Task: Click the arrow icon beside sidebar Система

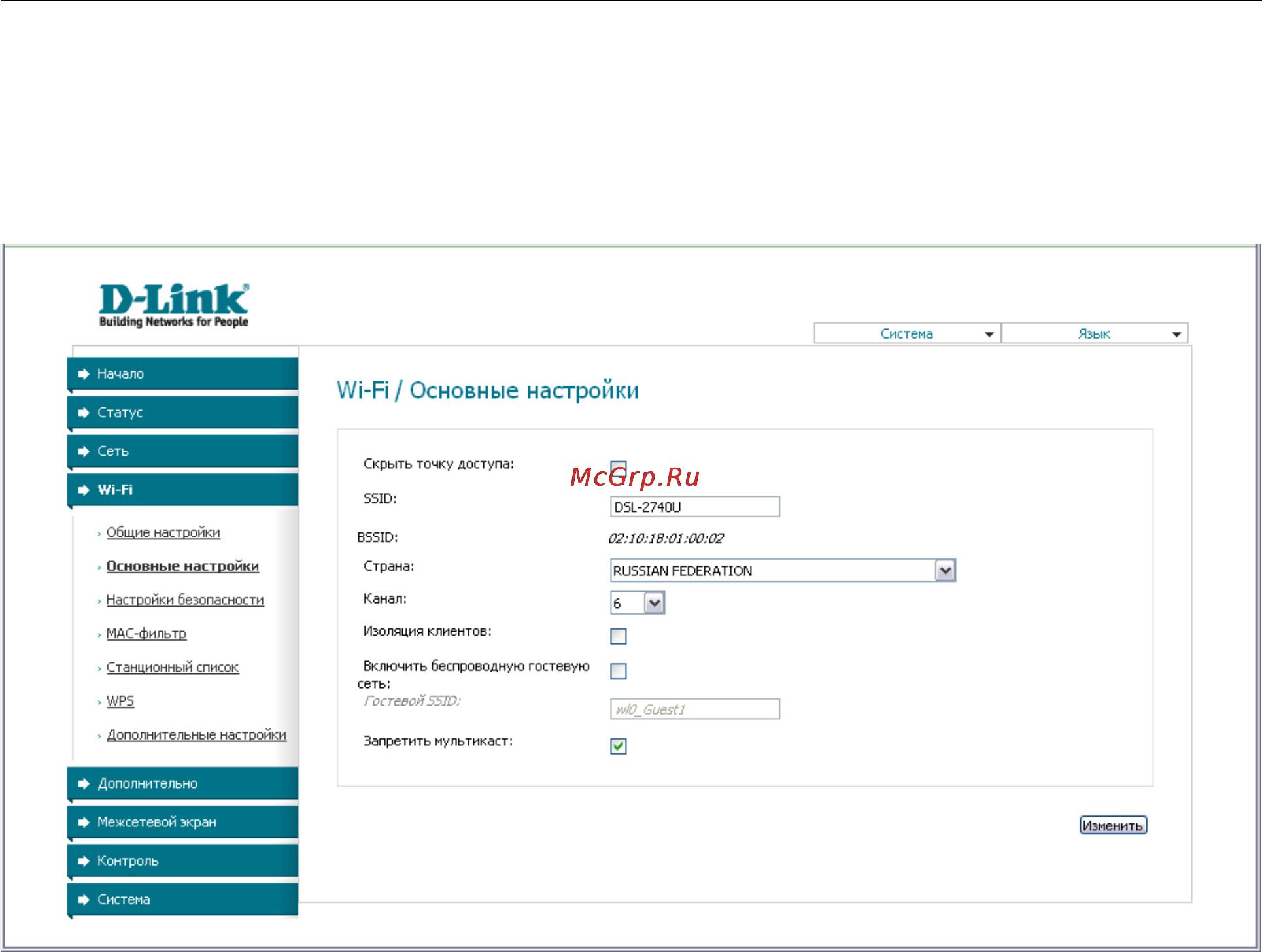Action: click(84, 900)
